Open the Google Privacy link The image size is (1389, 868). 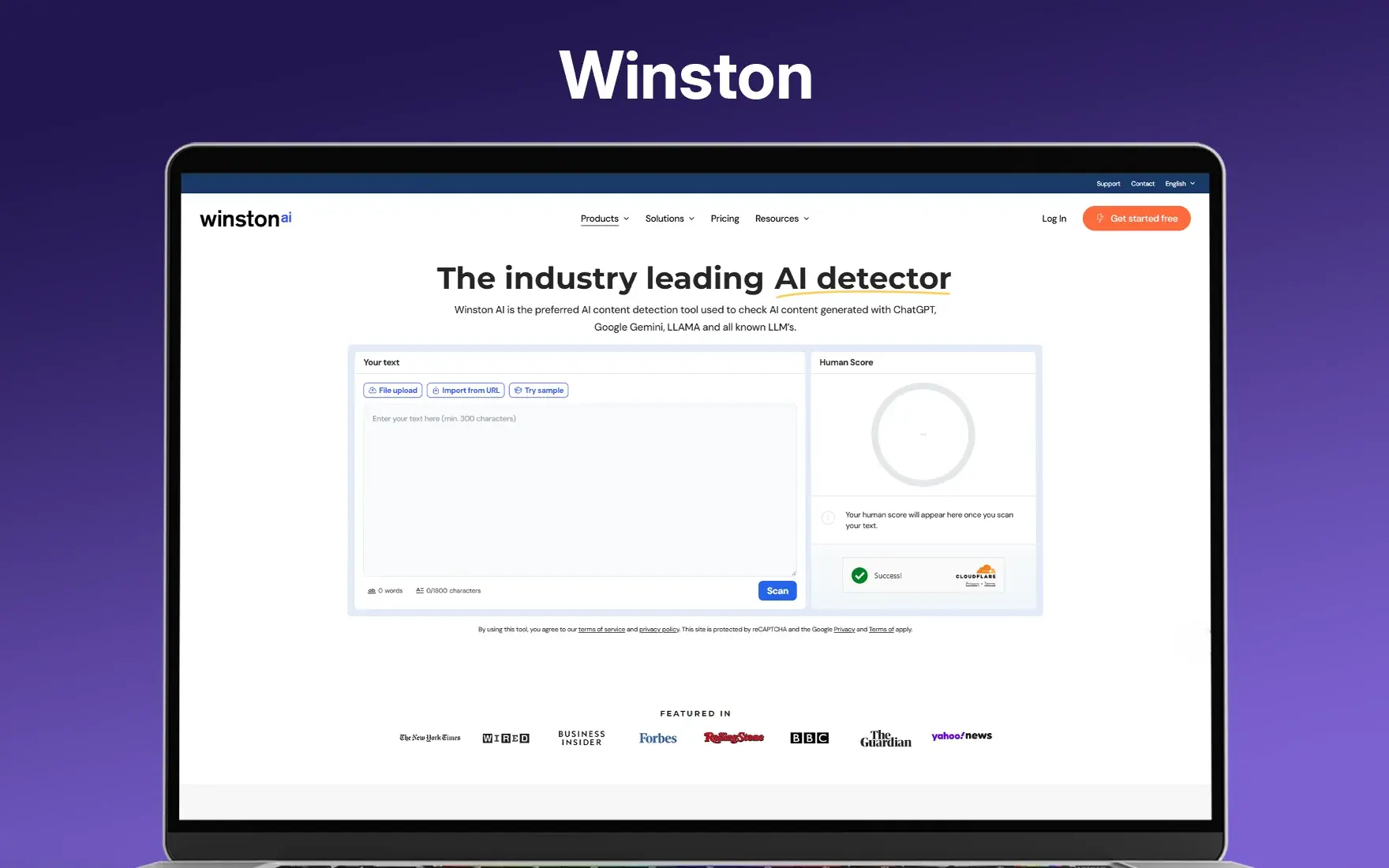844,630
